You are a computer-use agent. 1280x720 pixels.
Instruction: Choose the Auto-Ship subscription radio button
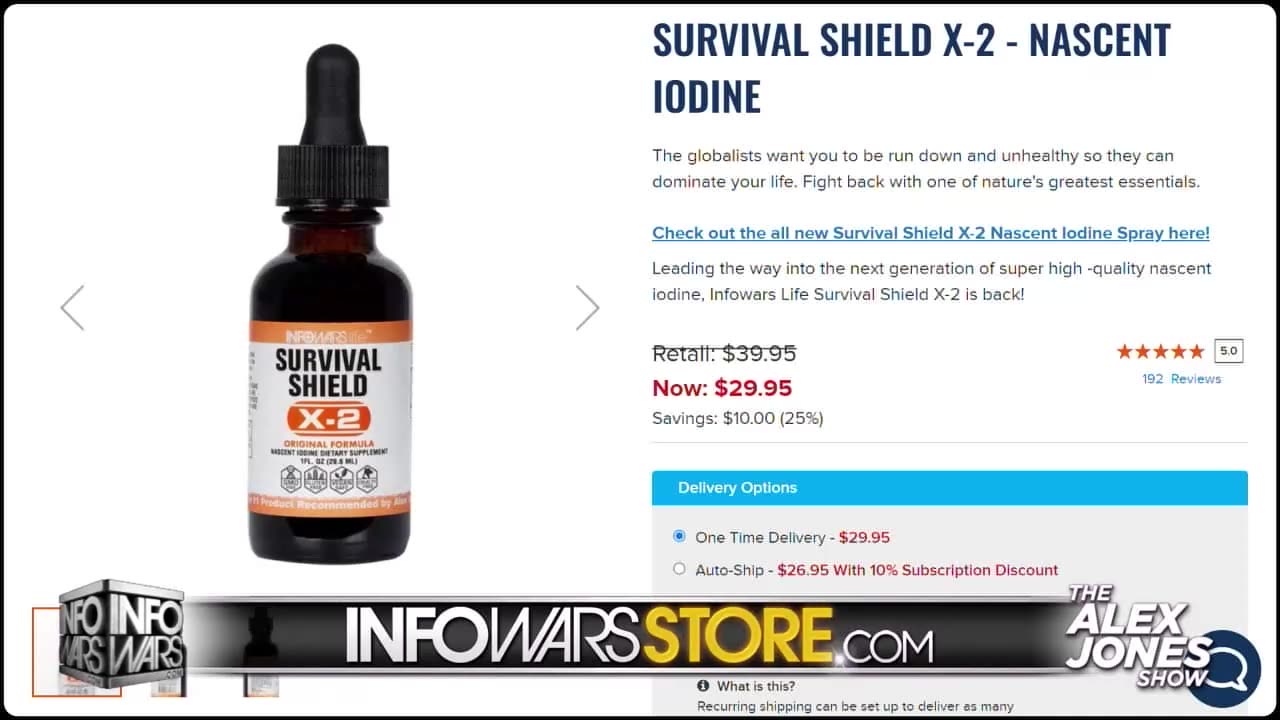[x=679, y=569]
